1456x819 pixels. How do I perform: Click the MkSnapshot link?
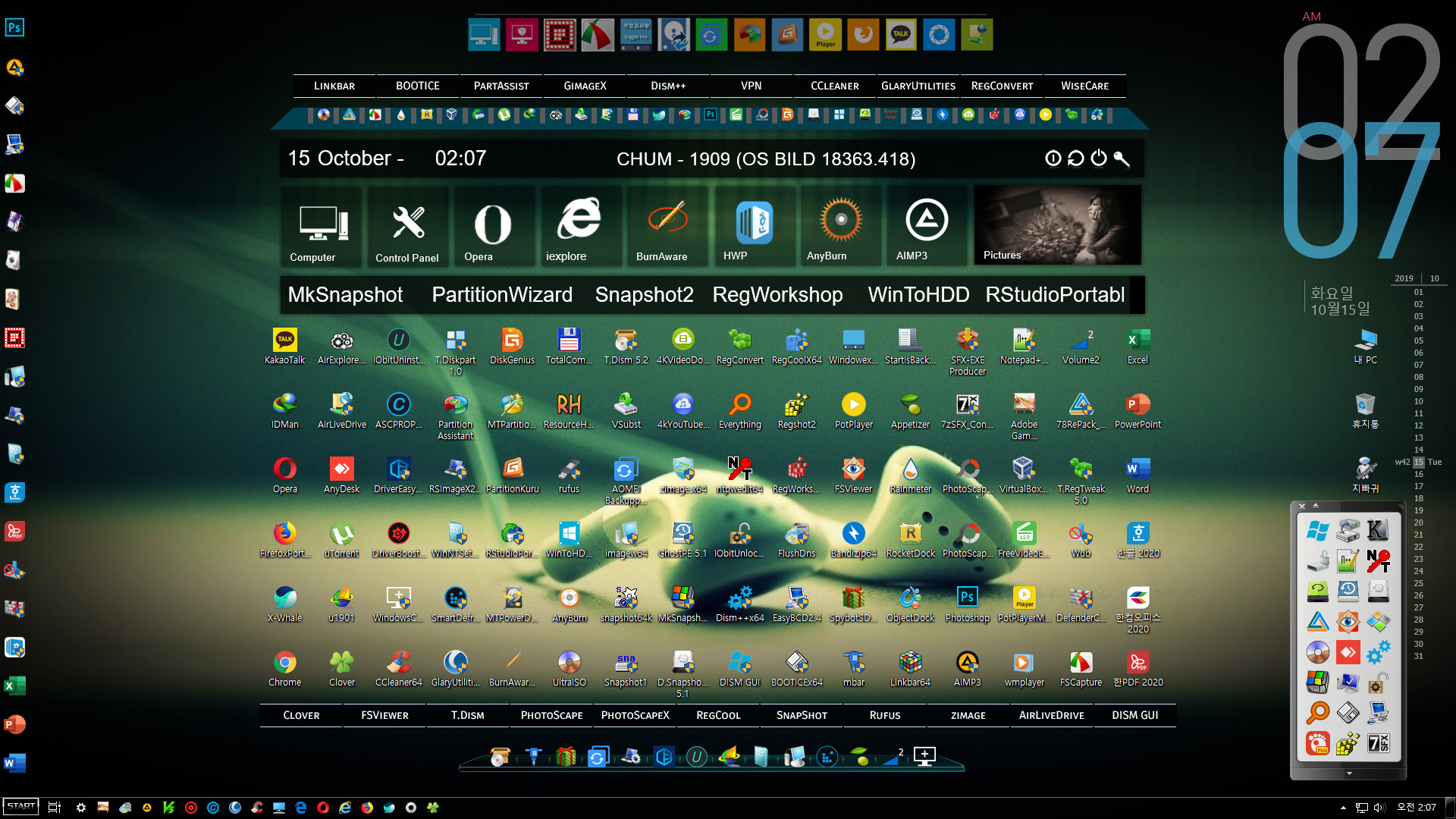pyautogui.click(x=345, y=294)
